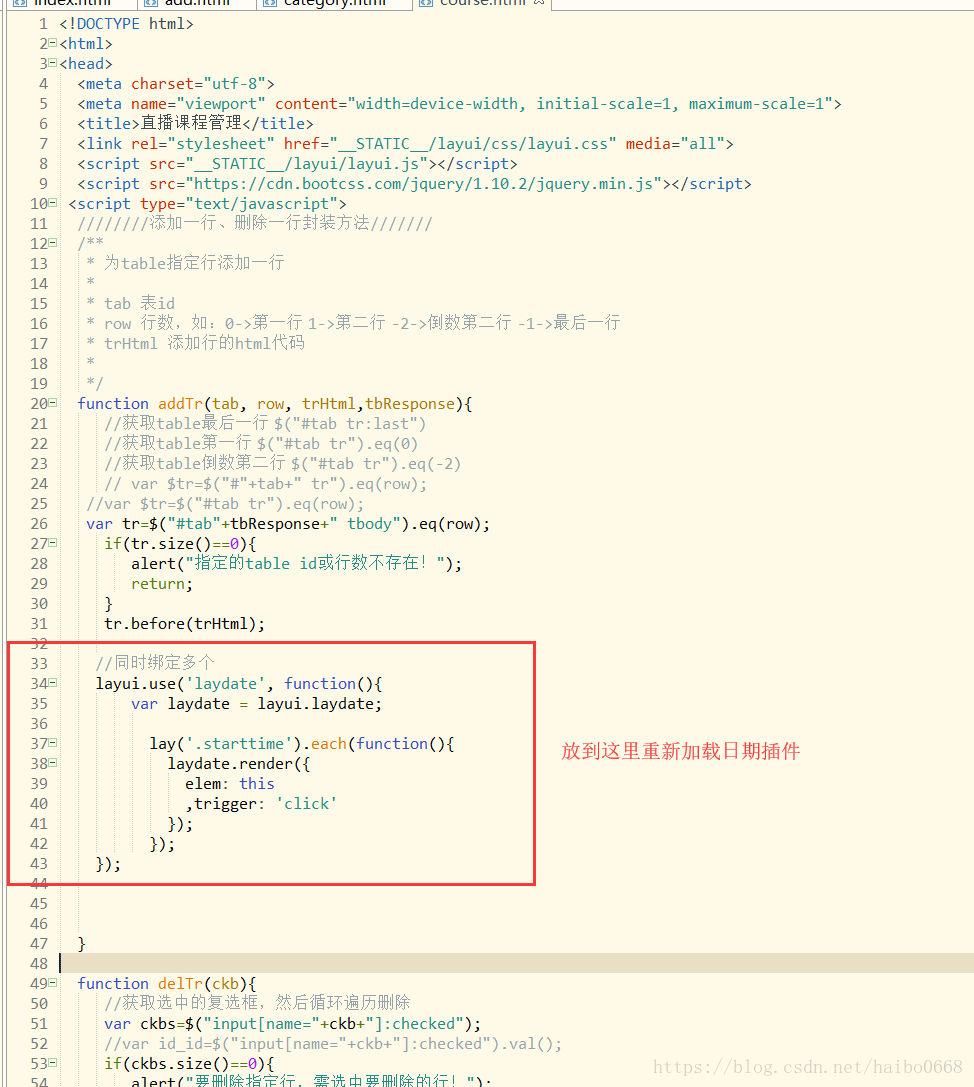Click the 'tr.before(trHtml);' line

click(184, 624)
